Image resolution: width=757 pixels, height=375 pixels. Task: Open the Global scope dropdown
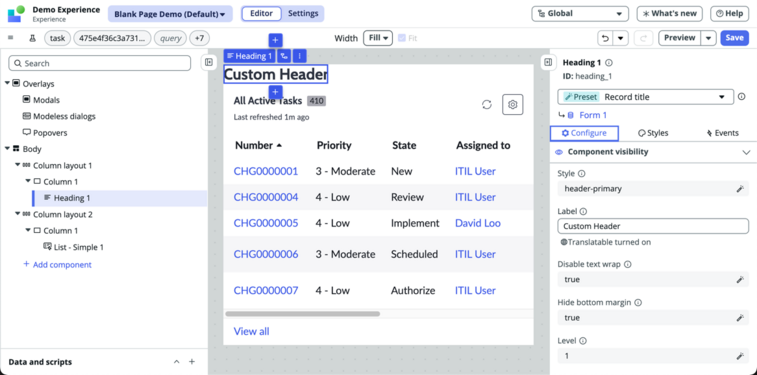[580, 14]
